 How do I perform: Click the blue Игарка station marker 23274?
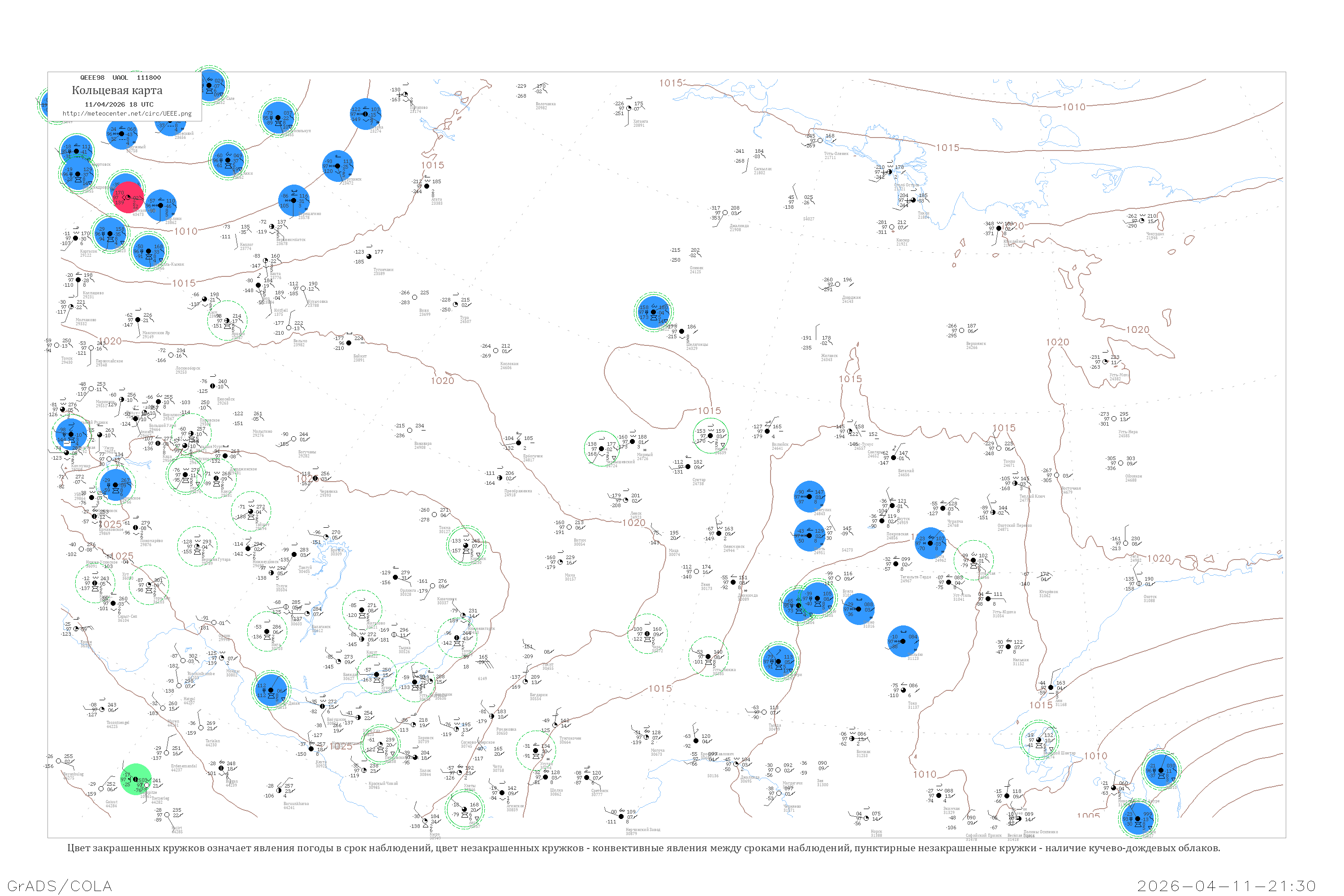coord(366,114)
